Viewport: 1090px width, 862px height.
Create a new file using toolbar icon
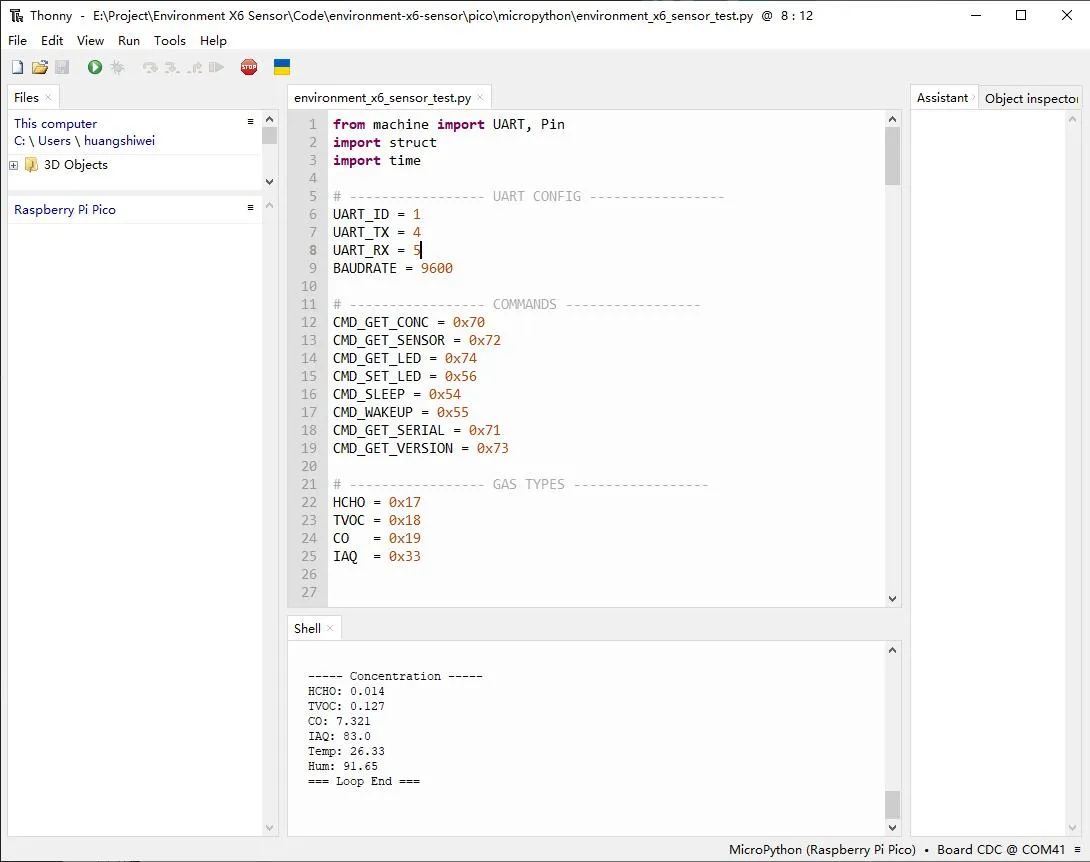16,66
